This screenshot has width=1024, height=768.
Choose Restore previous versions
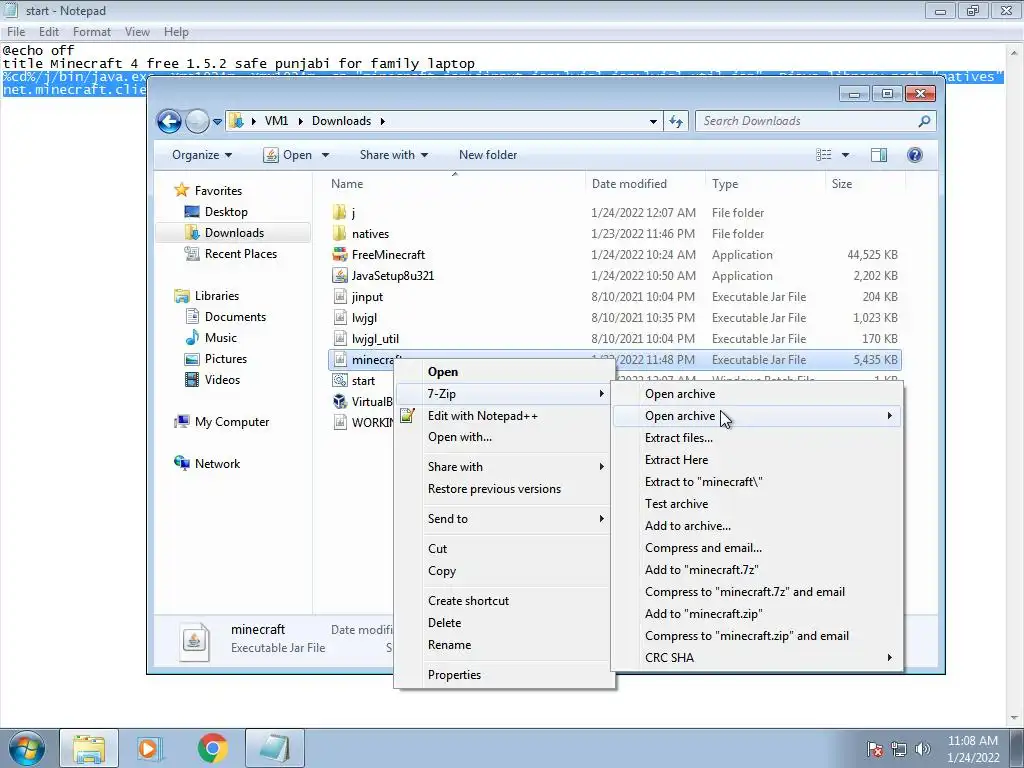[504, 488]
